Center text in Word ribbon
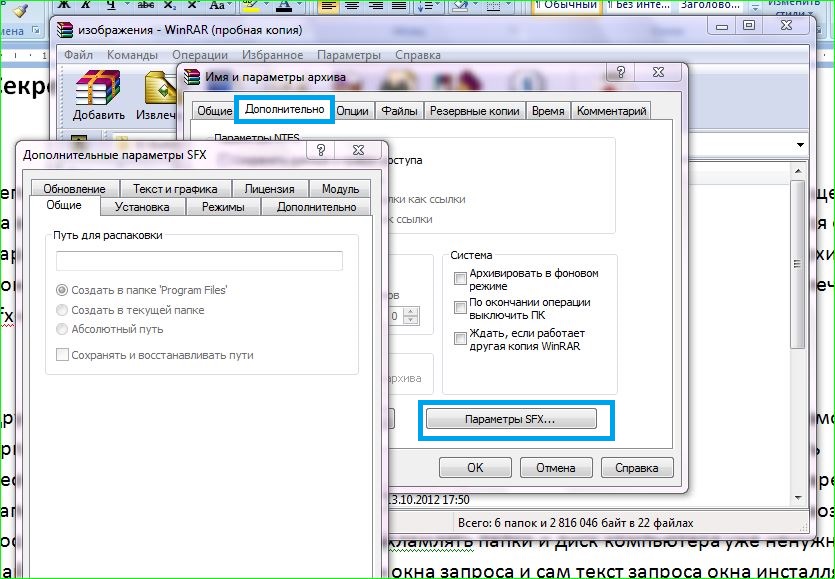Image resolution: width=835 pixels, height=579 pixels. point(352,5)
